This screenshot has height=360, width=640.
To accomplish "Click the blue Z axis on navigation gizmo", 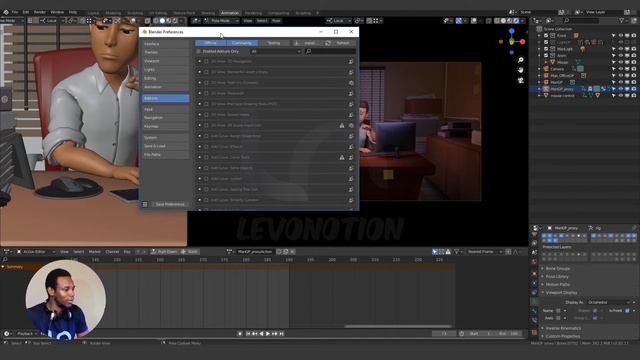I will (x=511, y=31).
